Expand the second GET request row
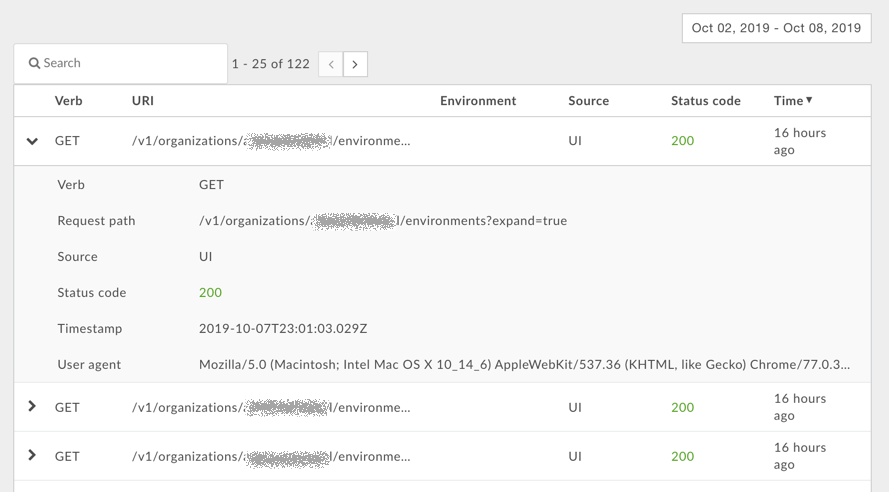Viewport: 889px width, 492px height. 32,407
